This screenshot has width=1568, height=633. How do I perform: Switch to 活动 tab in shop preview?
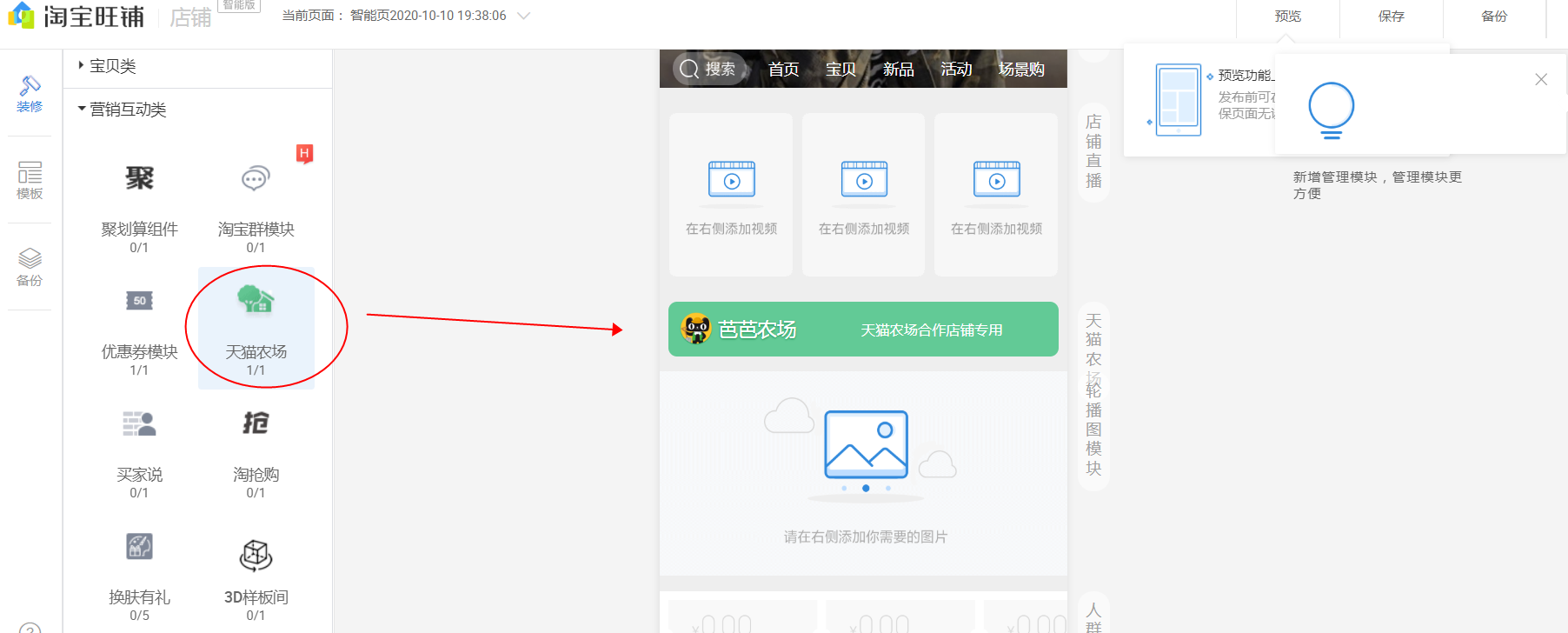point(956,69)
